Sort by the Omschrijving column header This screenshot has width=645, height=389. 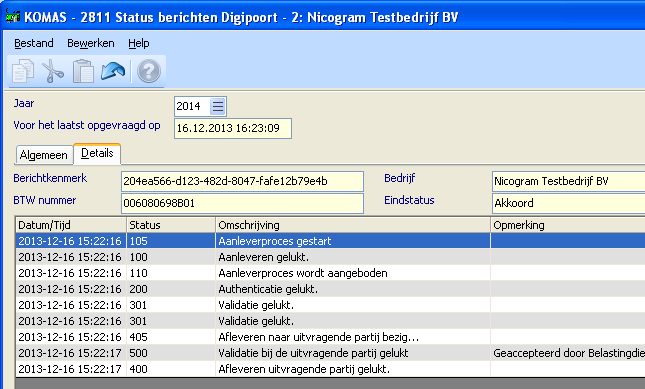[353, 225]
